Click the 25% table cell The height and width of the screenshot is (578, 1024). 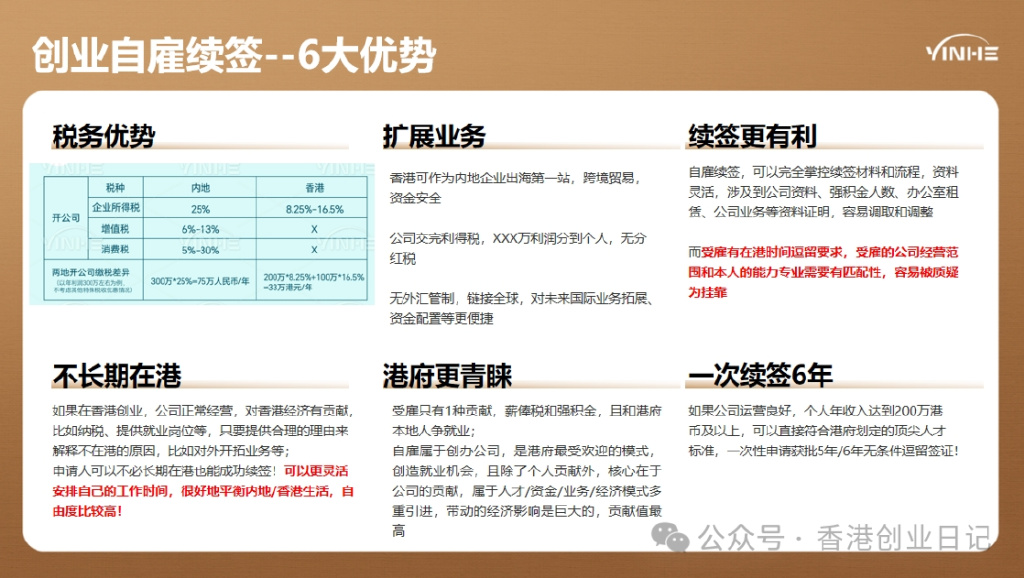click(x=200, y=209)
